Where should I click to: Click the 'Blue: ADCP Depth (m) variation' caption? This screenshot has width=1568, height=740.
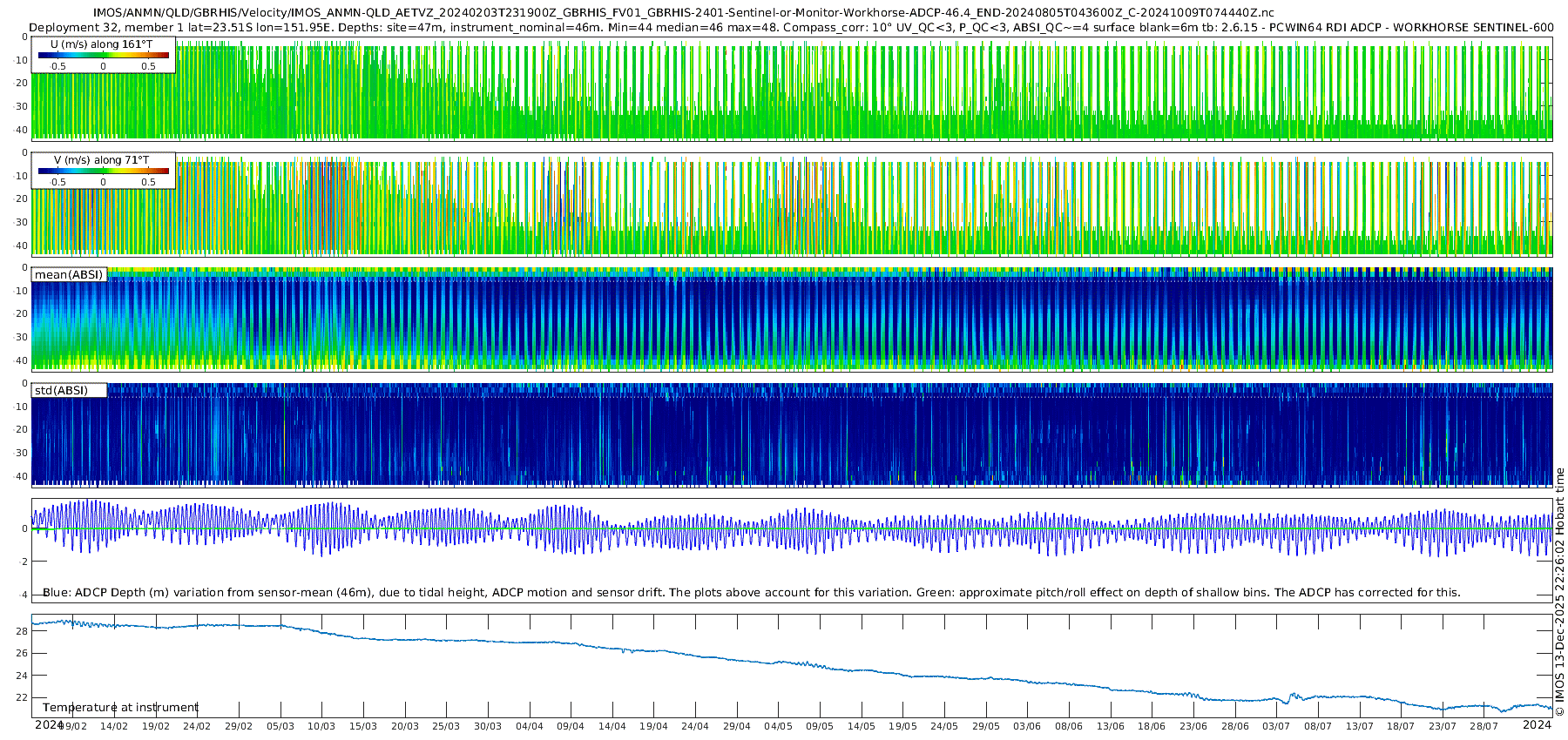751,593
